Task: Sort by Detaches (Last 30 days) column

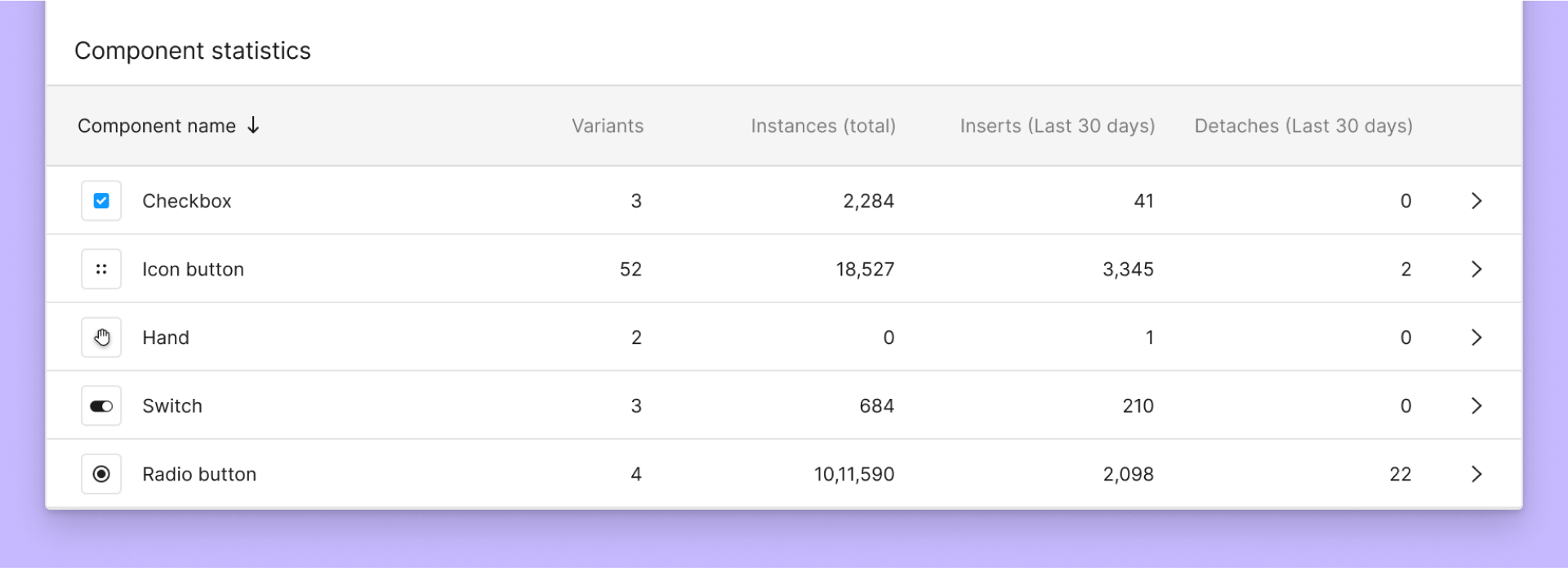Action: (1303, 126)
